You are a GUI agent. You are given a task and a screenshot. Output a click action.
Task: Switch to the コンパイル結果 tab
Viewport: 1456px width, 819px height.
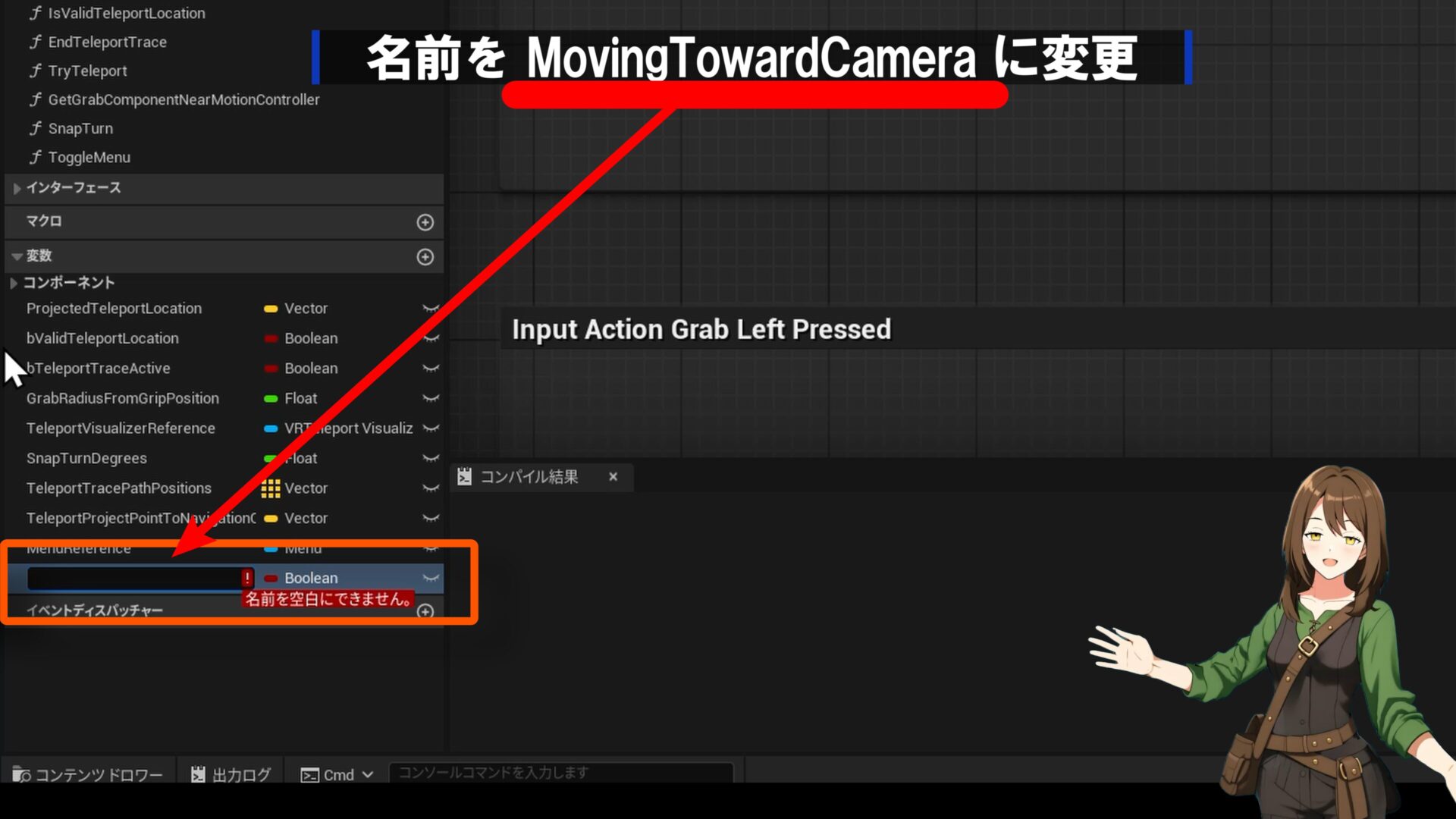(x=529, y=477)
